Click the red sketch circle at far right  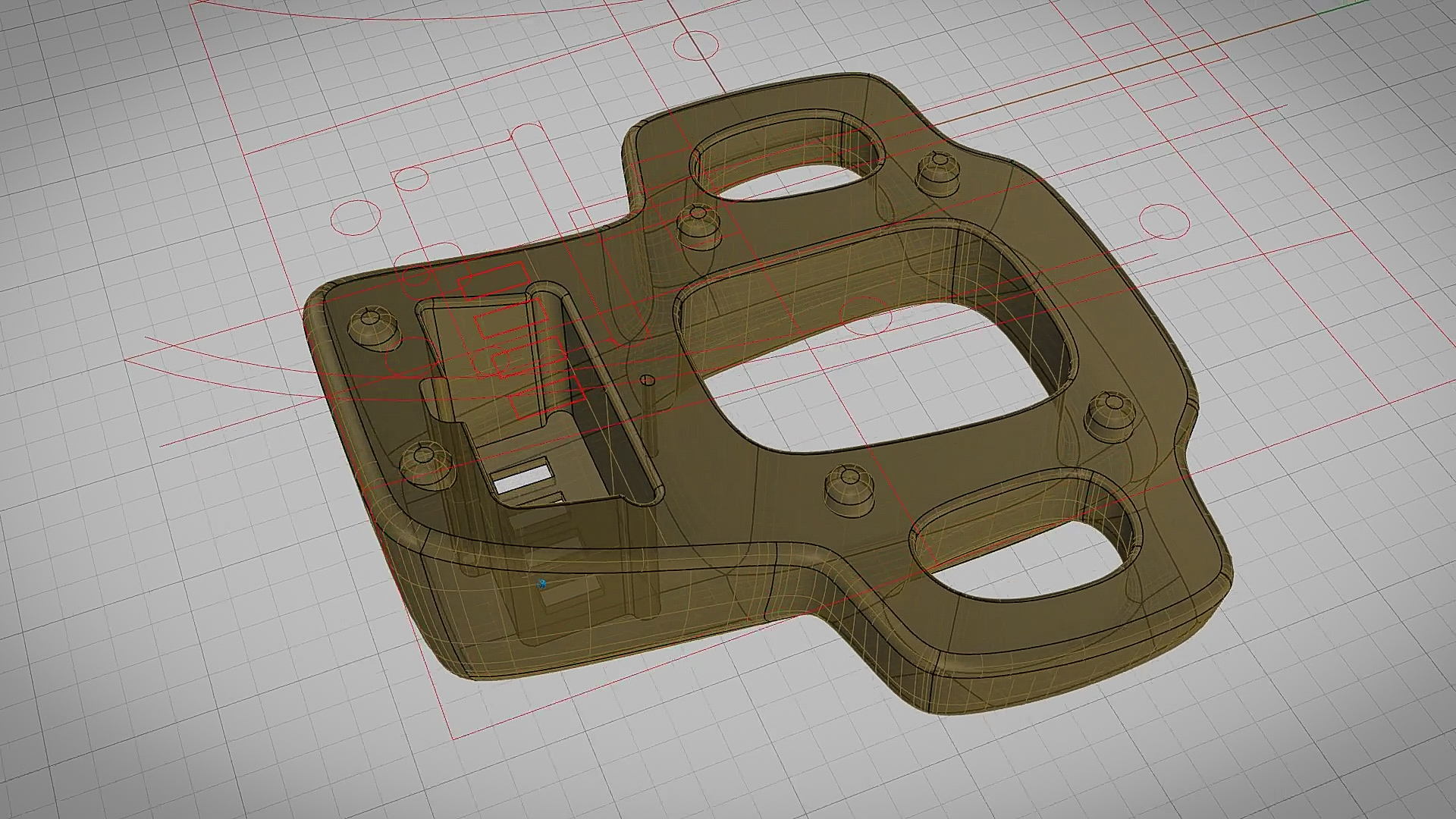tap(1165, 220)
